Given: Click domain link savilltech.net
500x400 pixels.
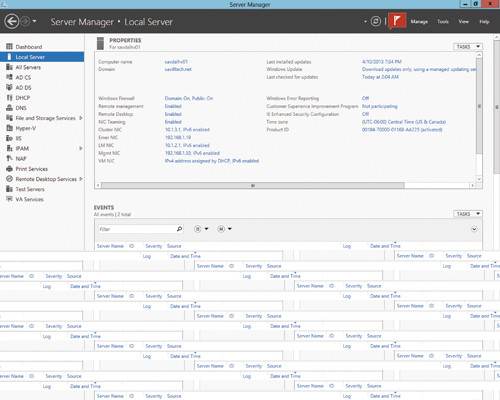Looking at the screenshot, I should (178, 69).
